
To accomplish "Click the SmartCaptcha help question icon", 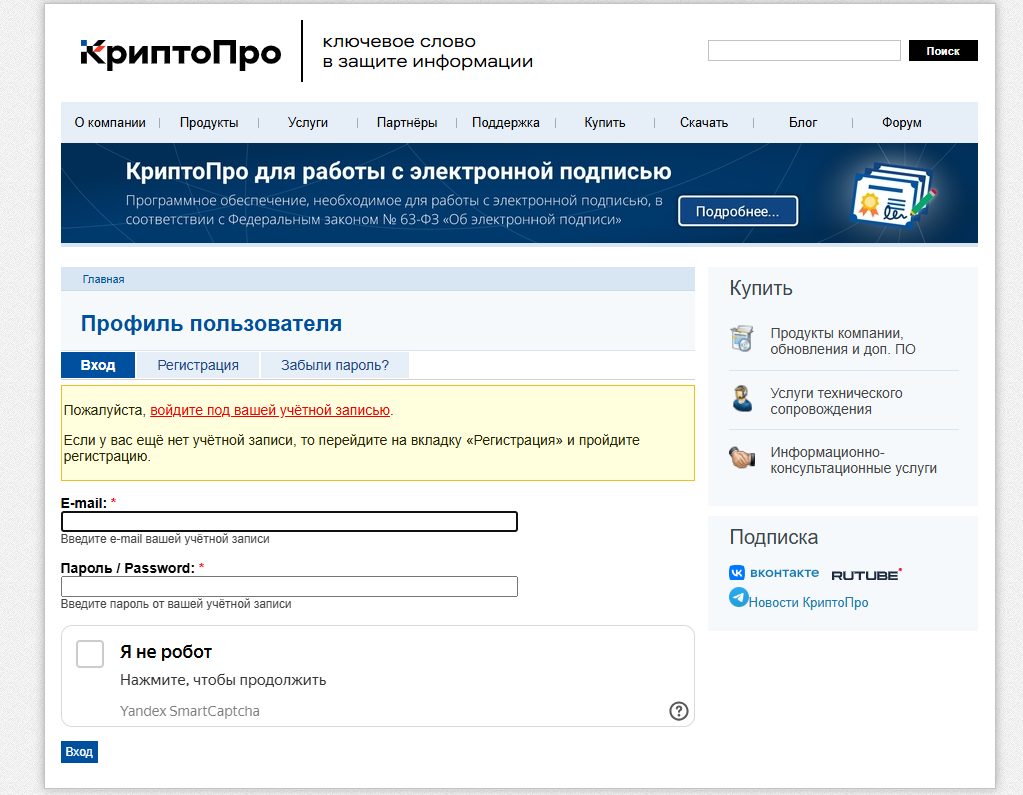I will click(x=679, y=711).
